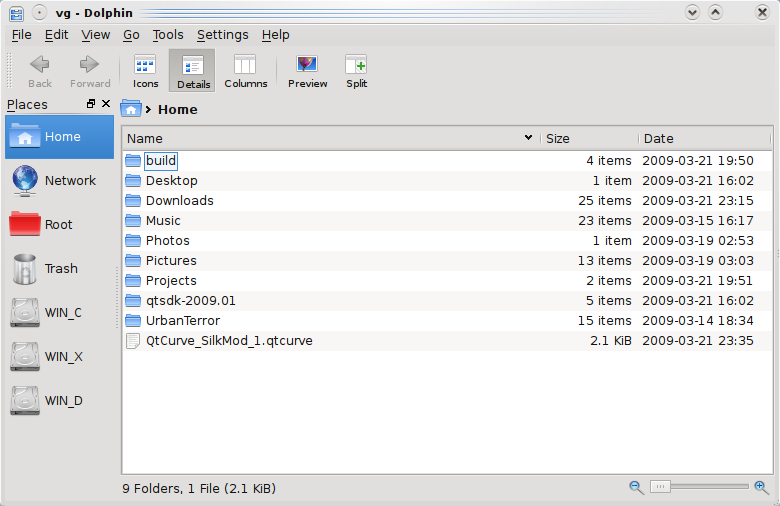The width and height of the screenshot is (780, 506).
Task: Click 'qtsdk-2009.01' folder name
Action: 191,301
